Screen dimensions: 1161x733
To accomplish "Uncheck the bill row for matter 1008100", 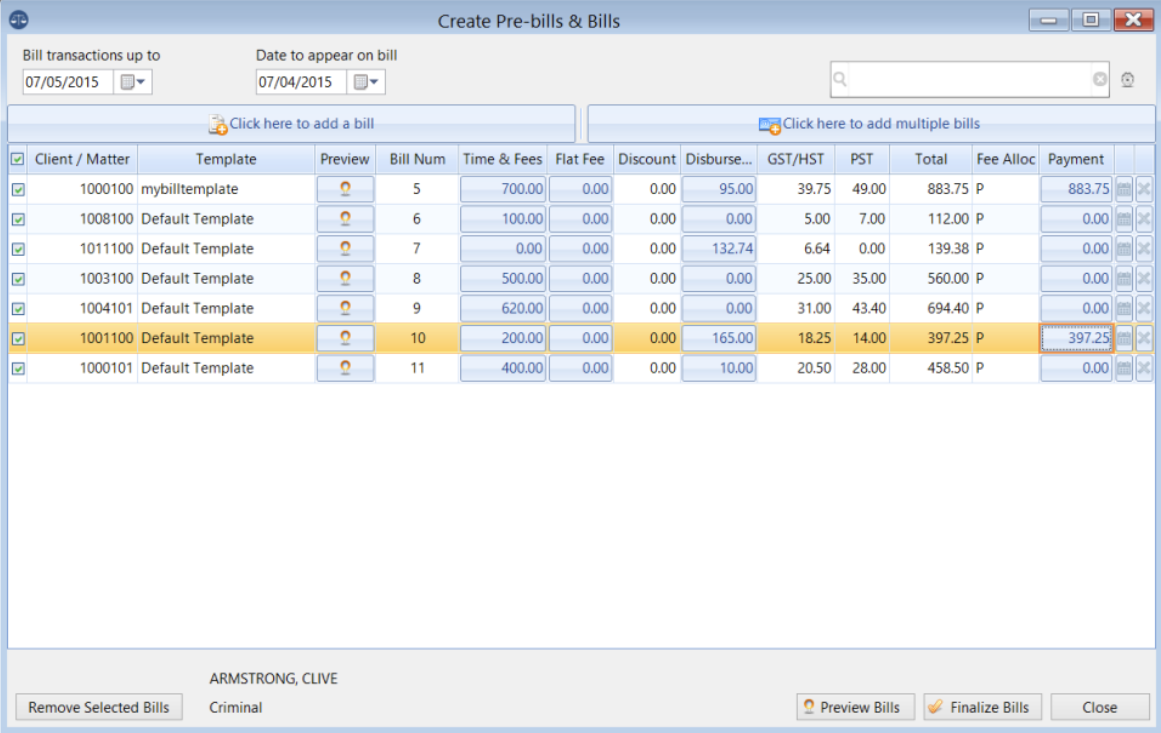I will coord(16,218).
